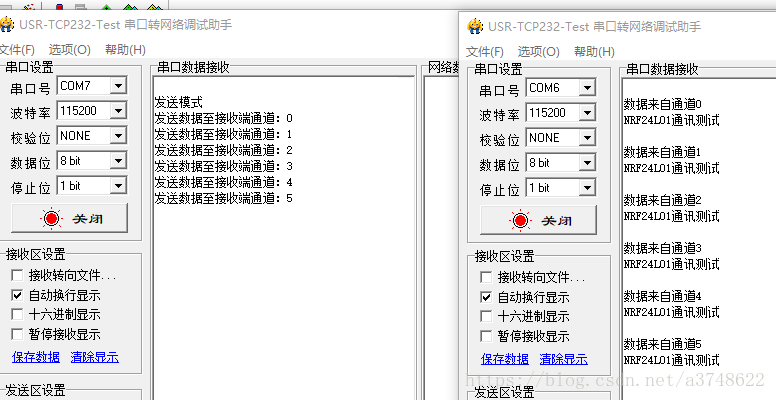
Task: Click line 数据来自通道2 in COM6 window
Action: coord(663,200)
